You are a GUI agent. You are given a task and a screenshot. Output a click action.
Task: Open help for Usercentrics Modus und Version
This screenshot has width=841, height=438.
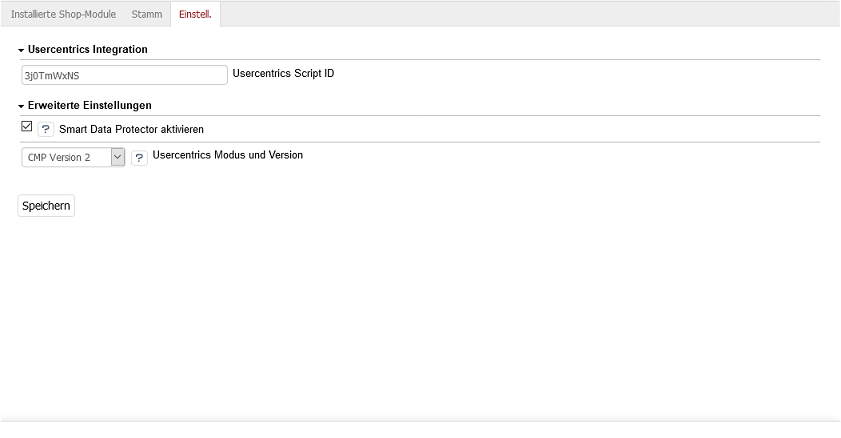click(x=139, y=158)
